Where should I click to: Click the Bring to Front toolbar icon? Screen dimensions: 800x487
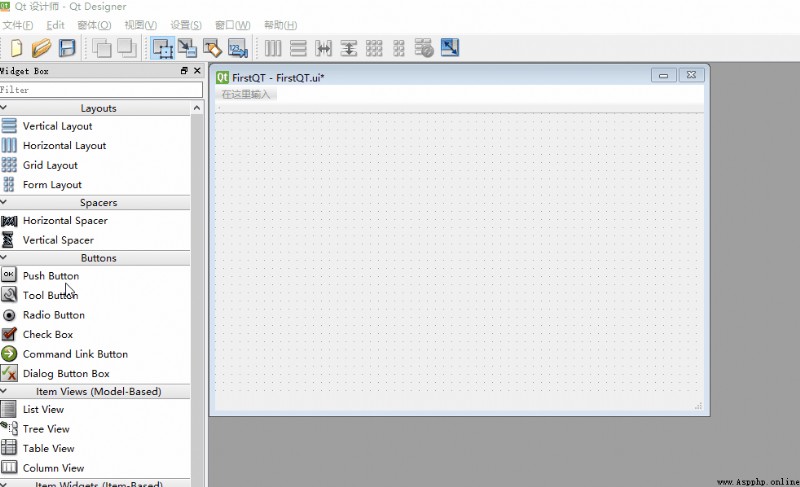[x=127, y=48]
